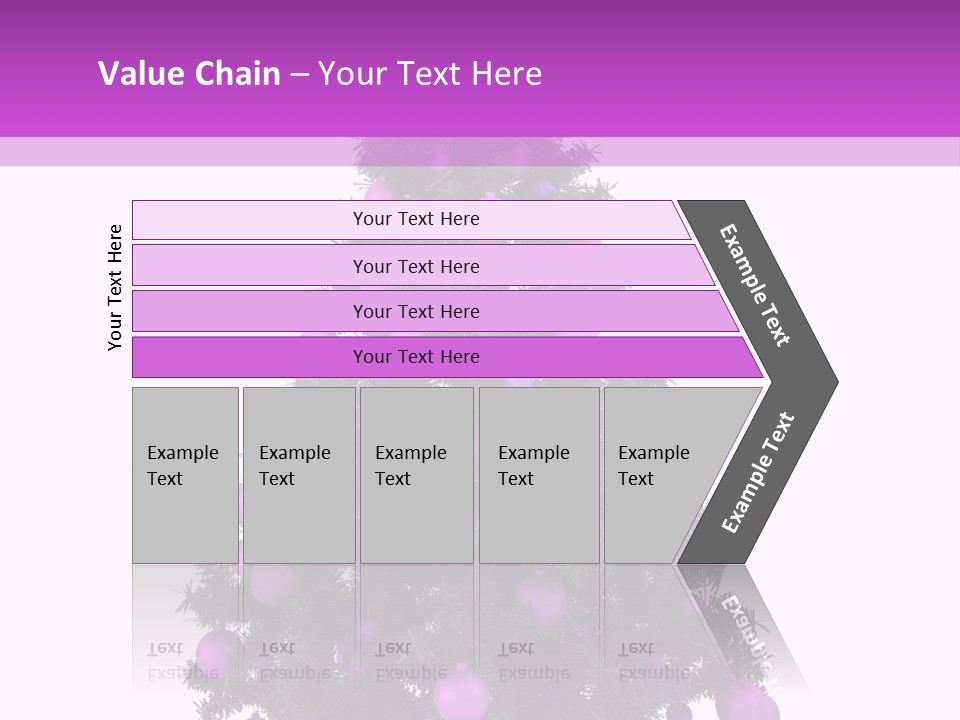The height and width of the screenshot is (720, 960).
Task: Click the darkest purple bottom text bar
Action: [x=415, y=357]
